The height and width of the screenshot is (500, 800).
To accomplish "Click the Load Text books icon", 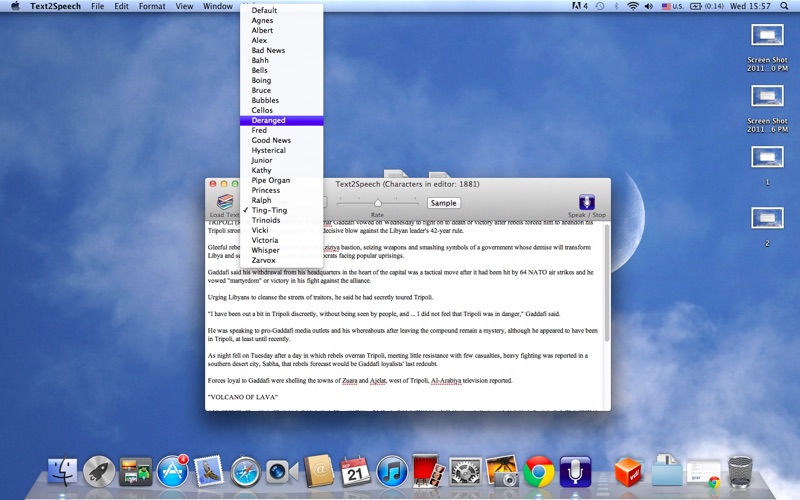I will click(225, 202).
